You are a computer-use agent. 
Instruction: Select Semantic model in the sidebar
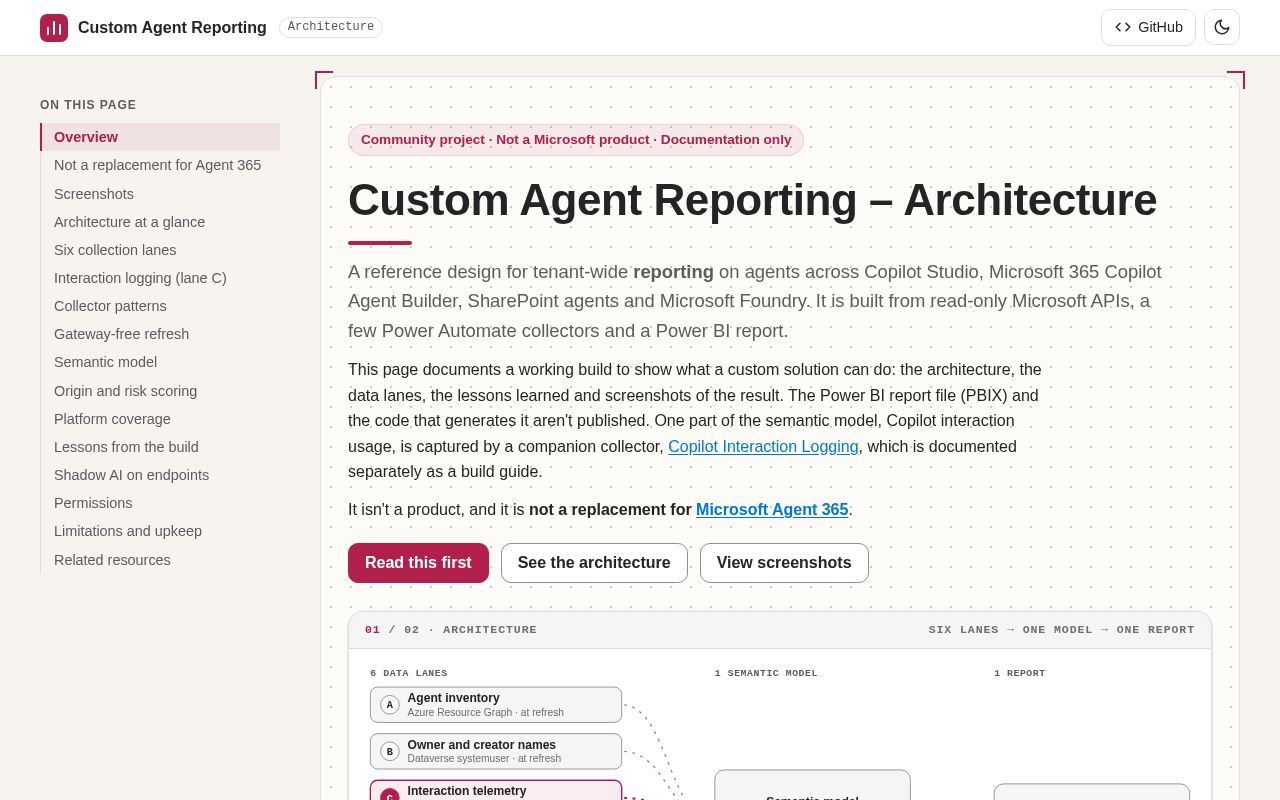[x=160, y=362]
